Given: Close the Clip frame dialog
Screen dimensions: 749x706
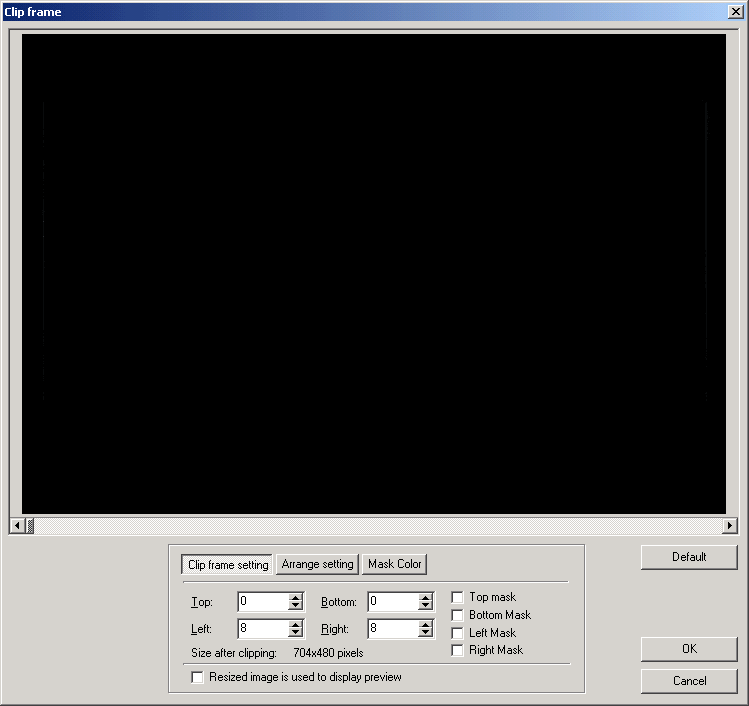Looking at the screenshot, I should coord(735,11).
